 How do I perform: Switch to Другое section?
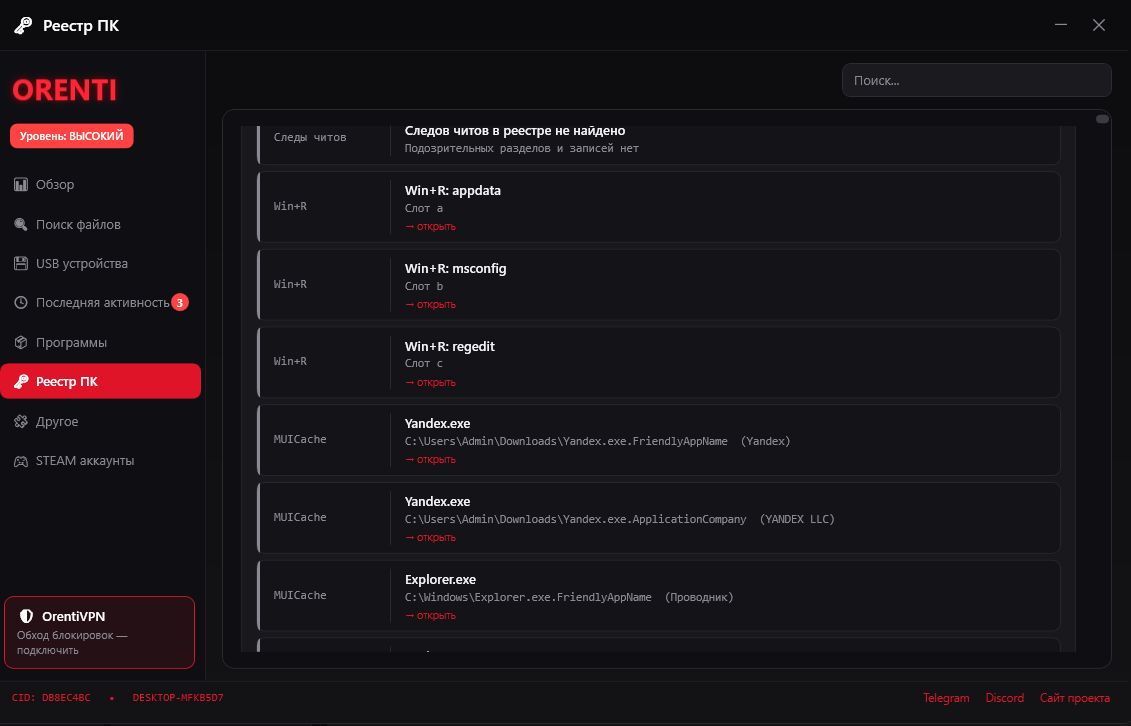101,421
